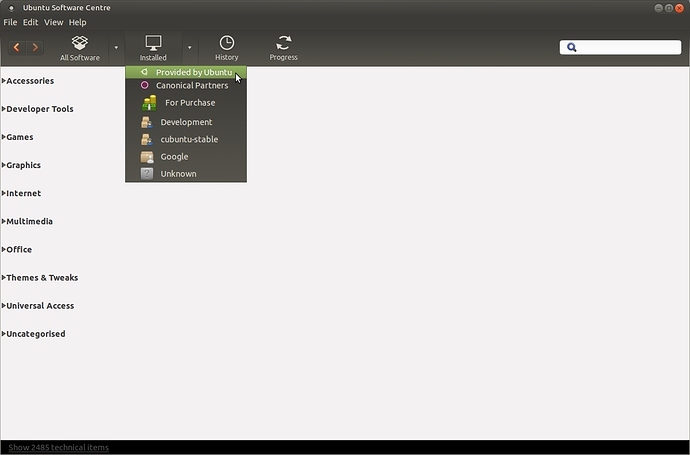The image size is (690, 455).
Task: Close the Ubuntu Software Centre window
Action: pos(679,8)
